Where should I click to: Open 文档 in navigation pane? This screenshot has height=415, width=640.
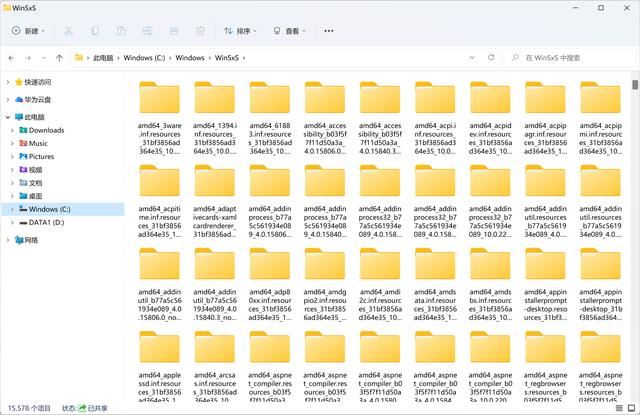coord(36,183)
